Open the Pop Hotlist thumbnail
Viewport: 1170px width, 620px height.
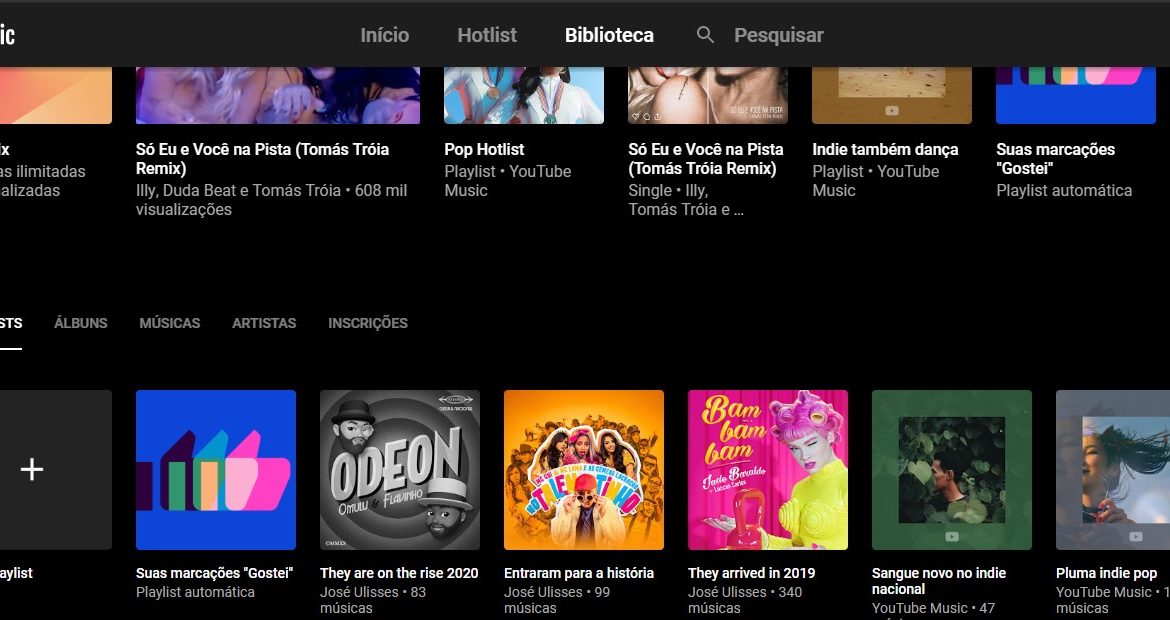coord(524,95)
